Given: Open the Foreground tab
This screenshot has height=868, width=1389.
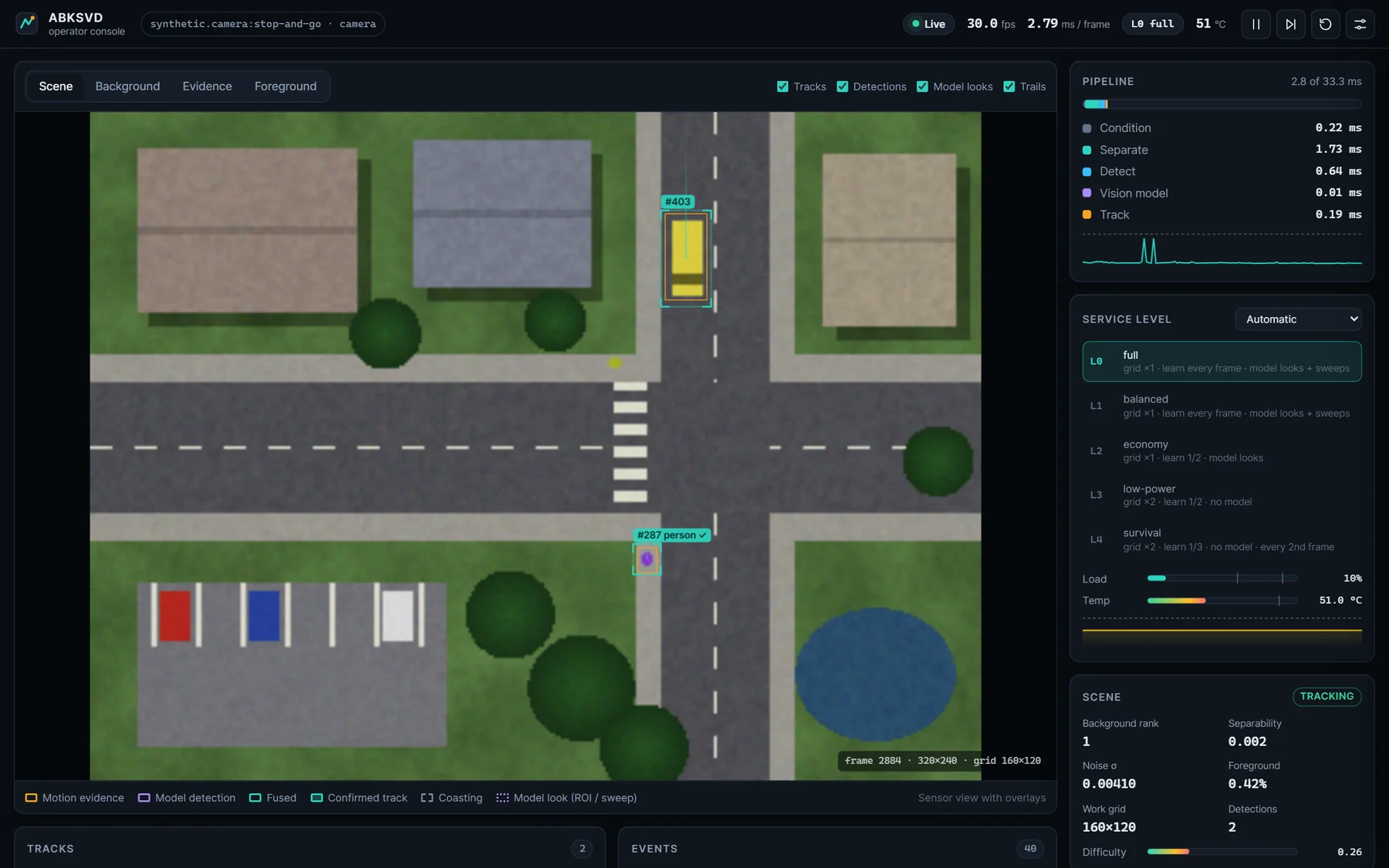Looking at the screenshot, I should (x=286, y=86).
